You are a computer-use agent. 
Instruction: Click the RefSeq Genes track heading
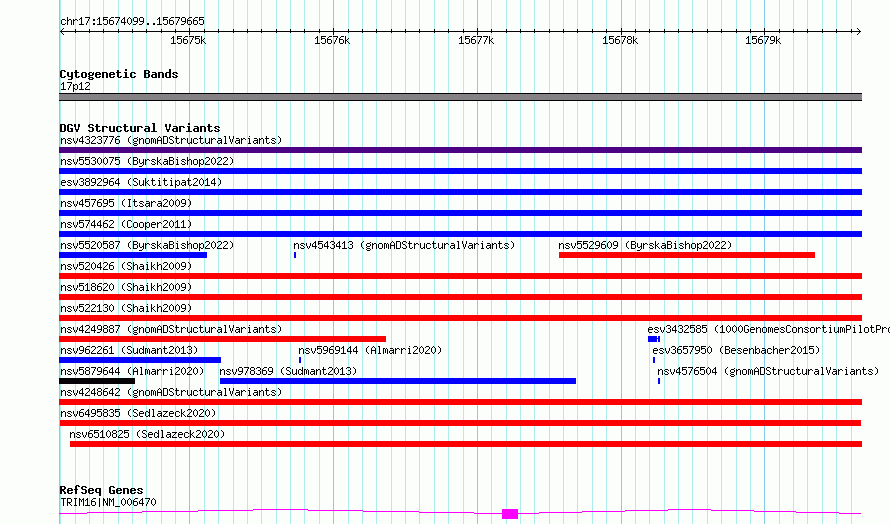click(101, 490)
